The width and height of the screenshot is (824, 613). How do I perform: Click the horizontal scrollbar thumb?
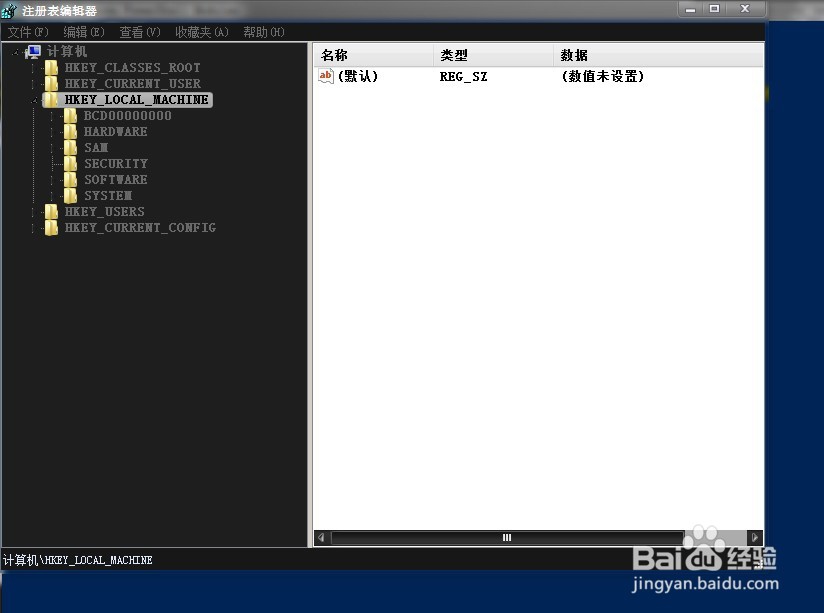pyautogui.click(x=507, y=537)
